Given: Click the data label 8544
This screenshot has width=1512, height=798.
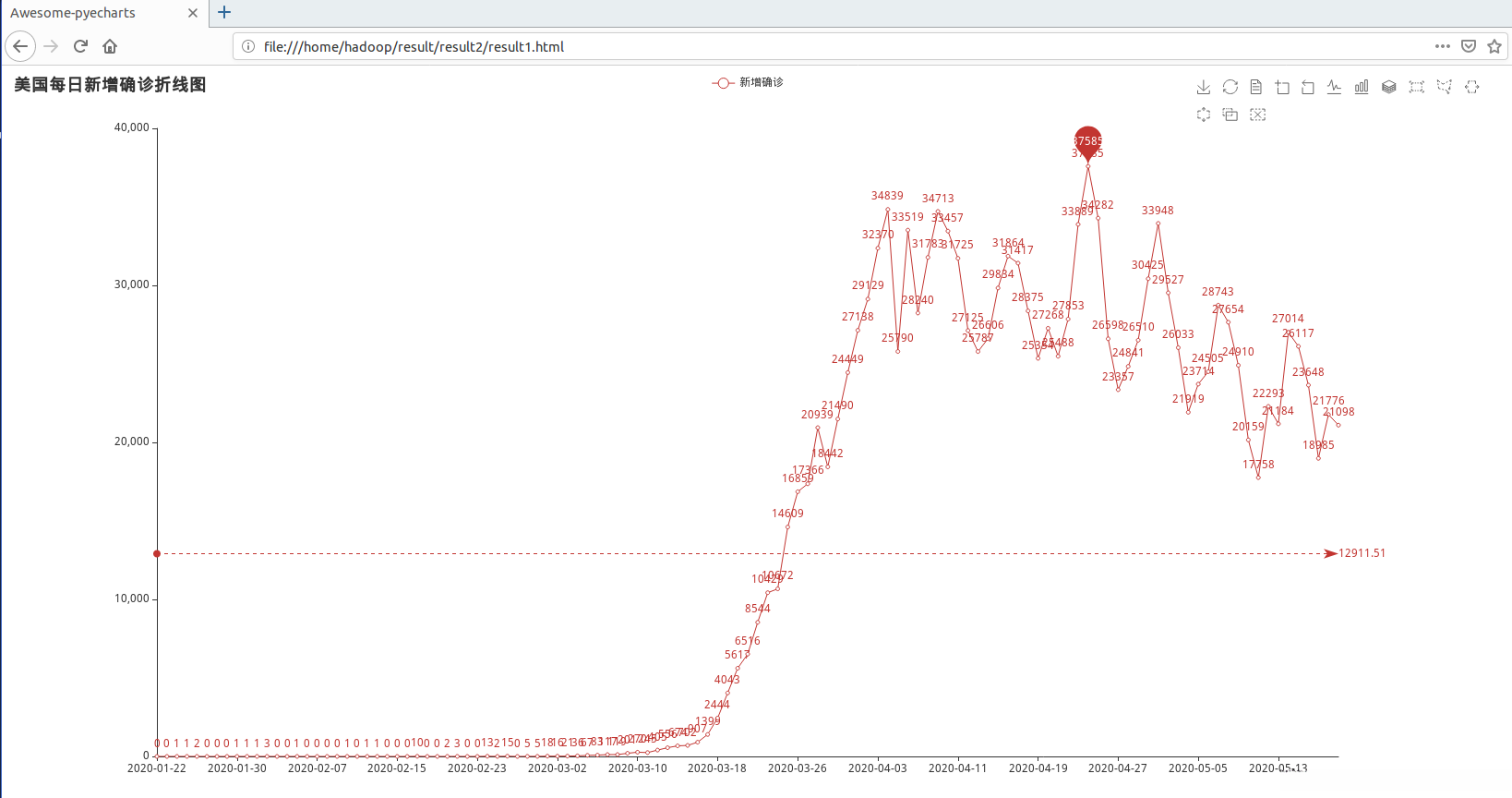Looking at the screenshot, I should pyautogui.click(x=758, y=609).
